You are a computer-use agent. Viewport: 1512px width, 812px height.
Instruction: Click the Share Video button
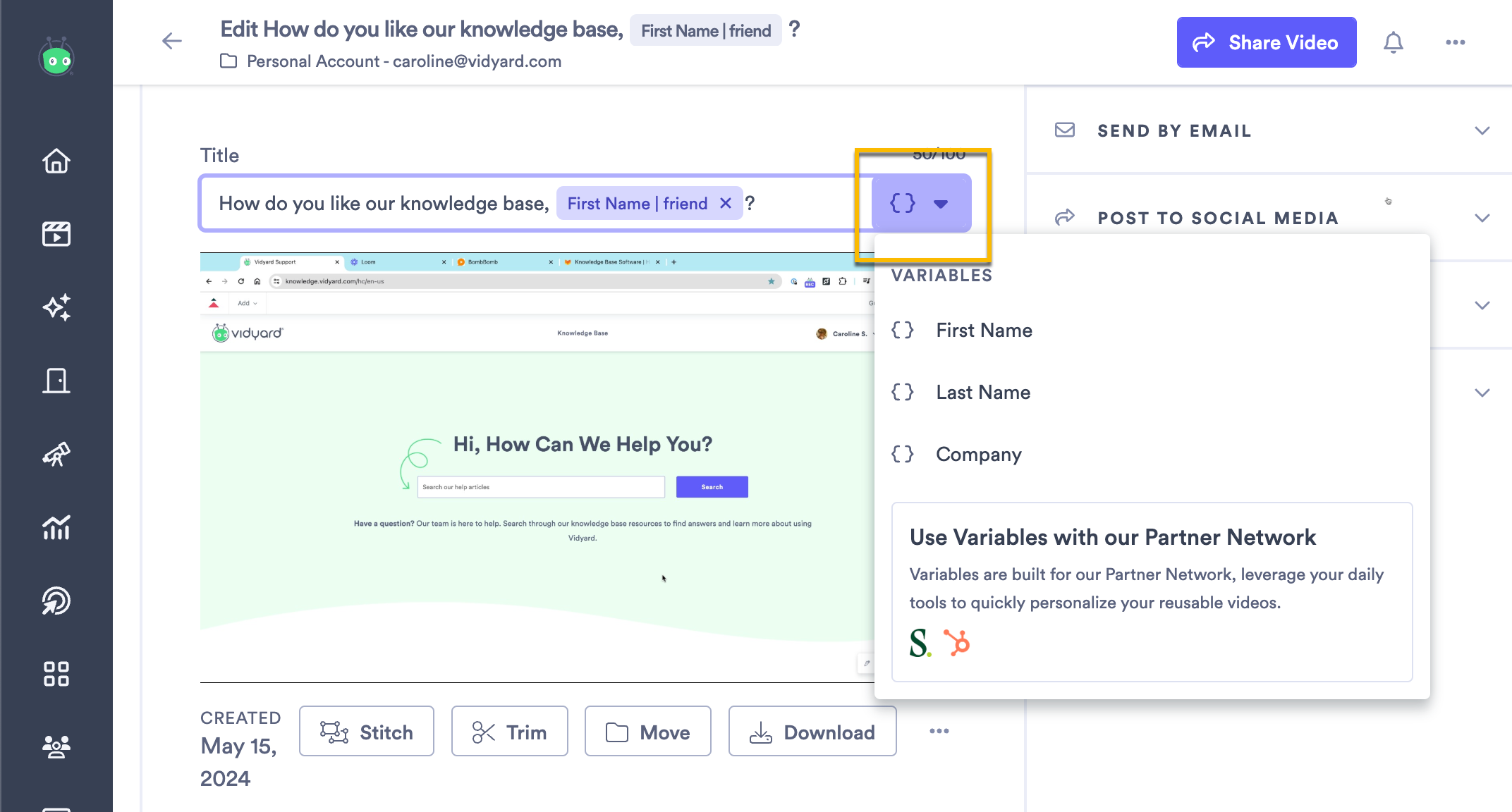pyautogui.click(x=1267, y=42)
